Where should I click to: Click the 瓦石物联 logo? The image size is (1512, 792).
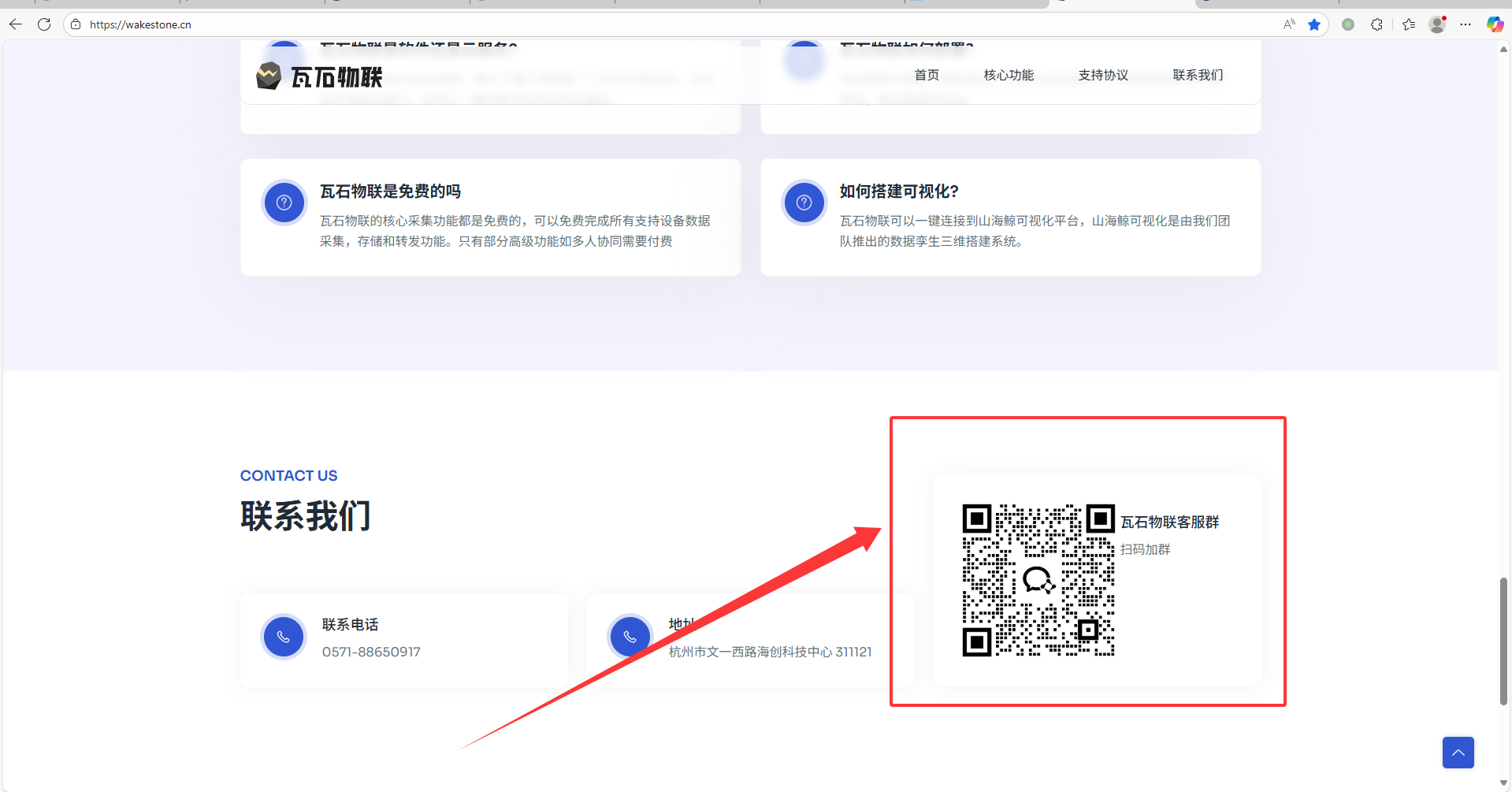tap(320, 76)
